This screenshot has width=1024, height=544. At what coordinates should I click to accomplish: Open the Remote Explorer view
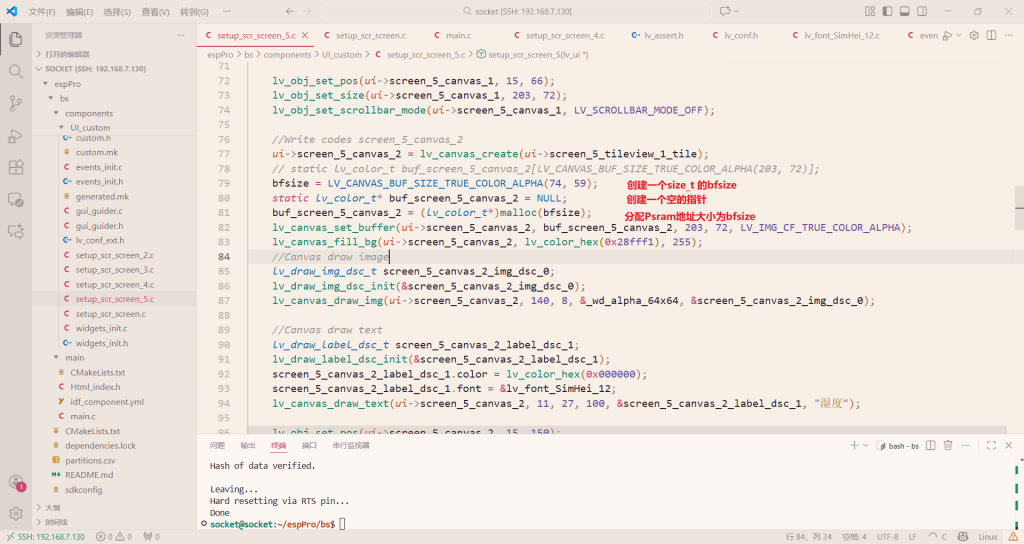[x=16, y=199]
